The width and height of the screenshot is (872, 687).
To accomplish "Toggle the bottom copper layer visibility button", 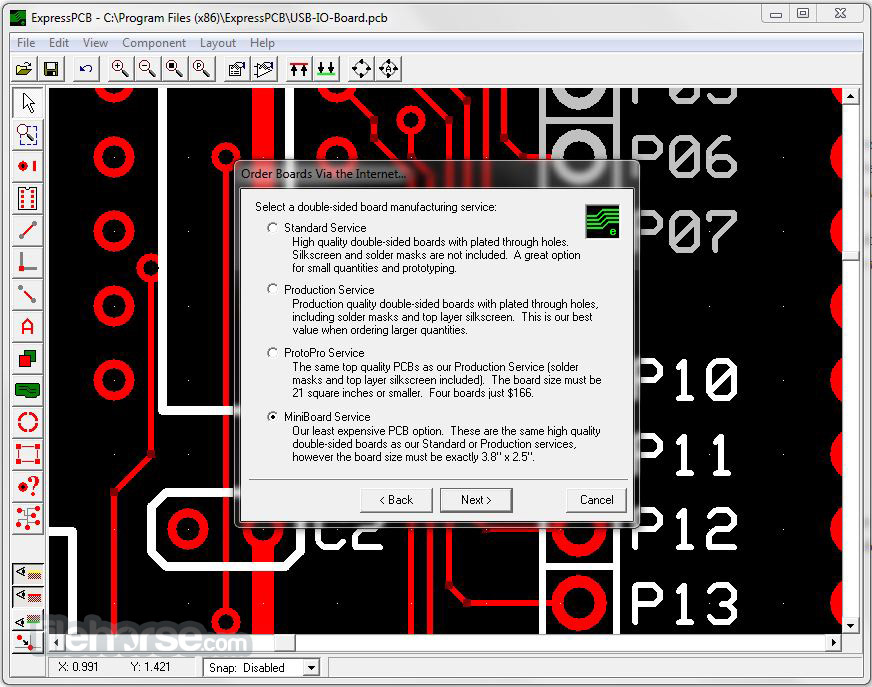I will [28, 619].
